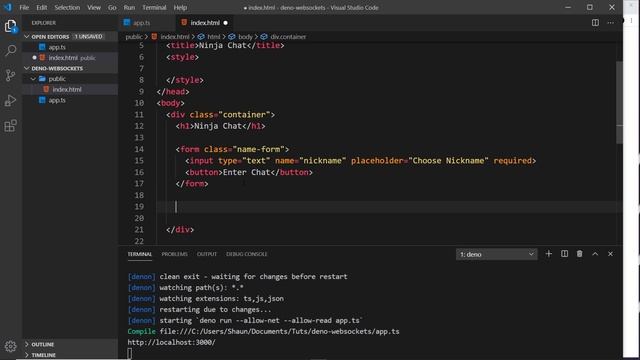Switch to the app.ts editor tab
The height and width of the screenshot is (360, 640).
click(x=147, y=23)
